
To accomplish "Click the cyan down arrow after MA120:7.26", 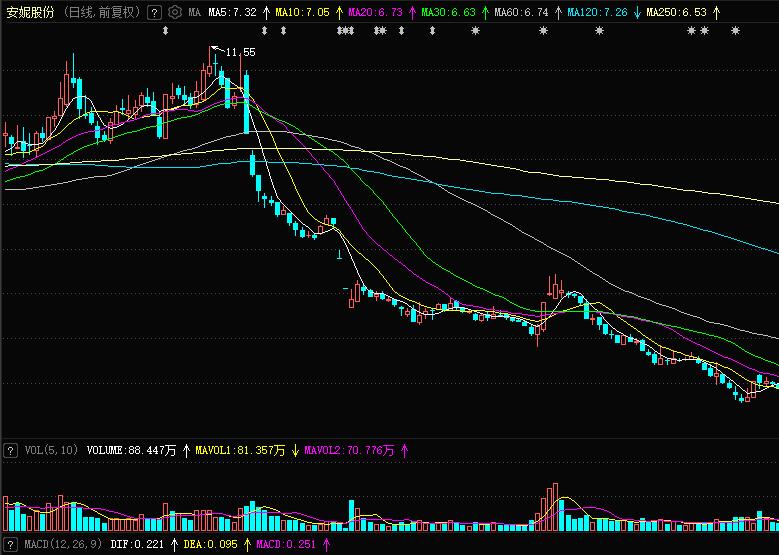I will [x=637, y=12].
